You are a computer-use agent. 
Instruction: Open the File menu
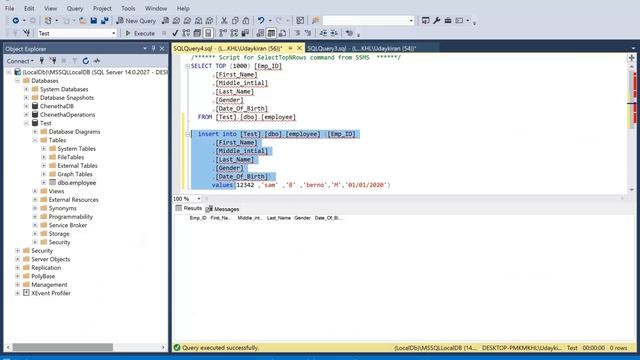click(x=9, y=8)
